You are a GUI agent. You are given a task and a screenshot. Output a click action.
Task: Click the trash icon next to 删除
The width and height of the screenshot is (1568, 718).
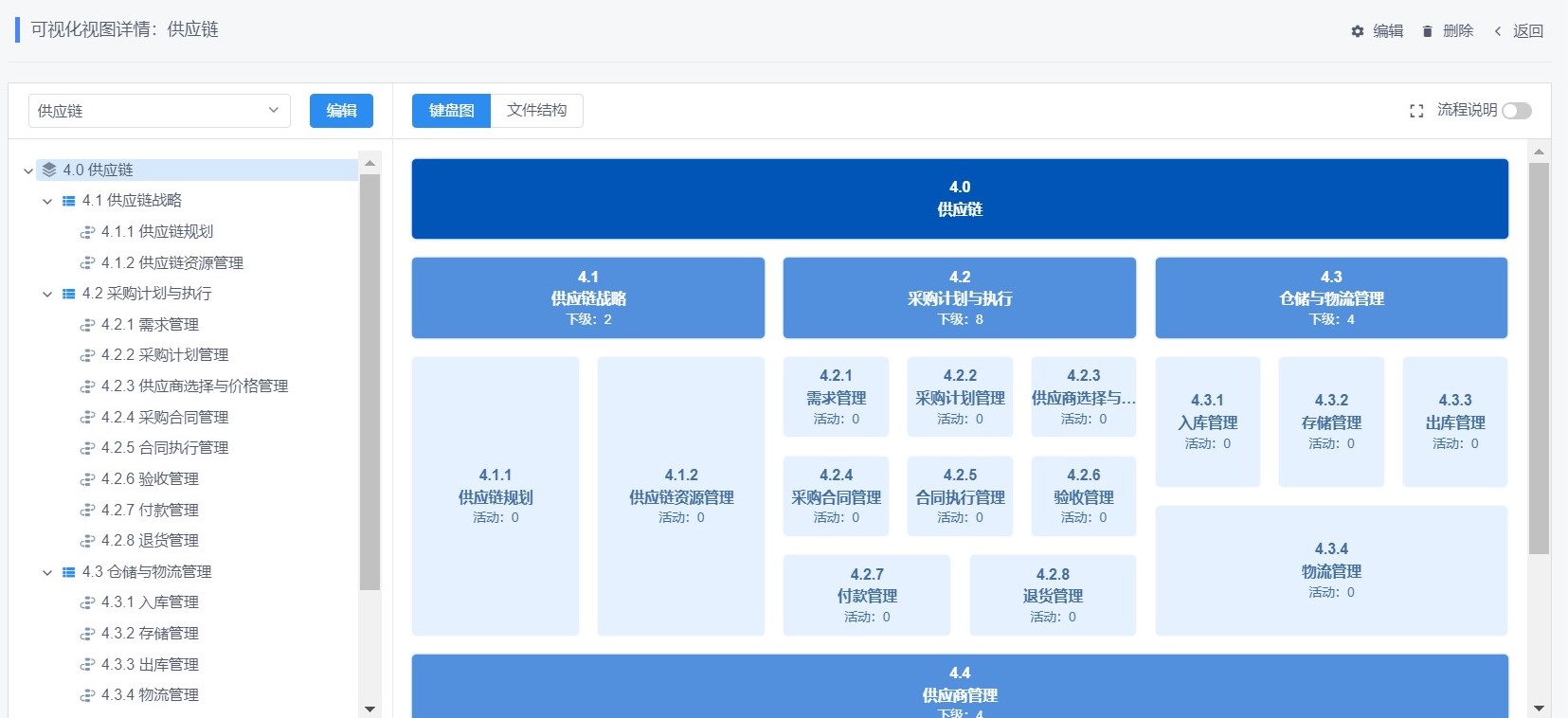(1427, 31)
